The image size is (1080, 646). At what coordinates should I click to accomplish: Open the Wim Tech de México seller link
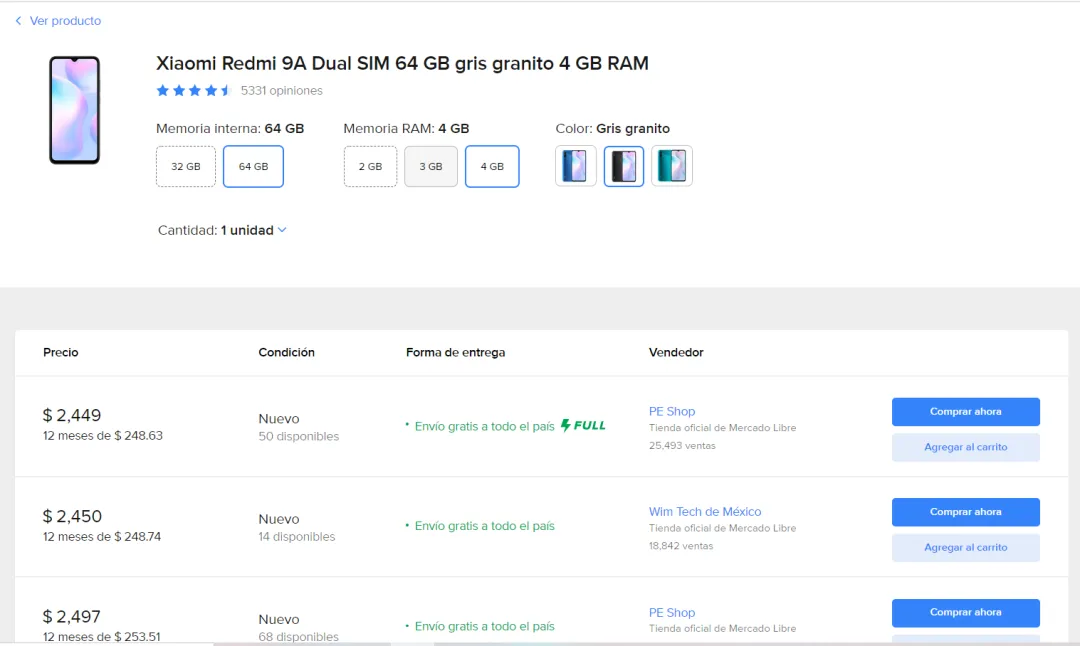click(705, 512)
